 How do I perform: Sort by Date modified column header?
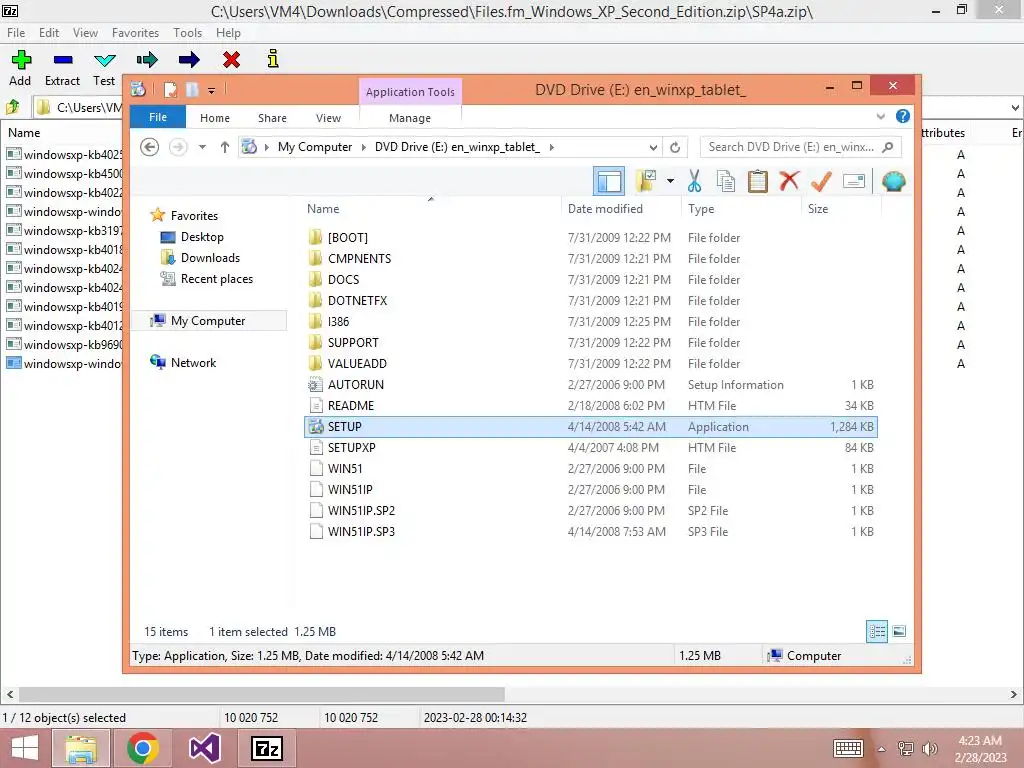(x=620, y=209)
